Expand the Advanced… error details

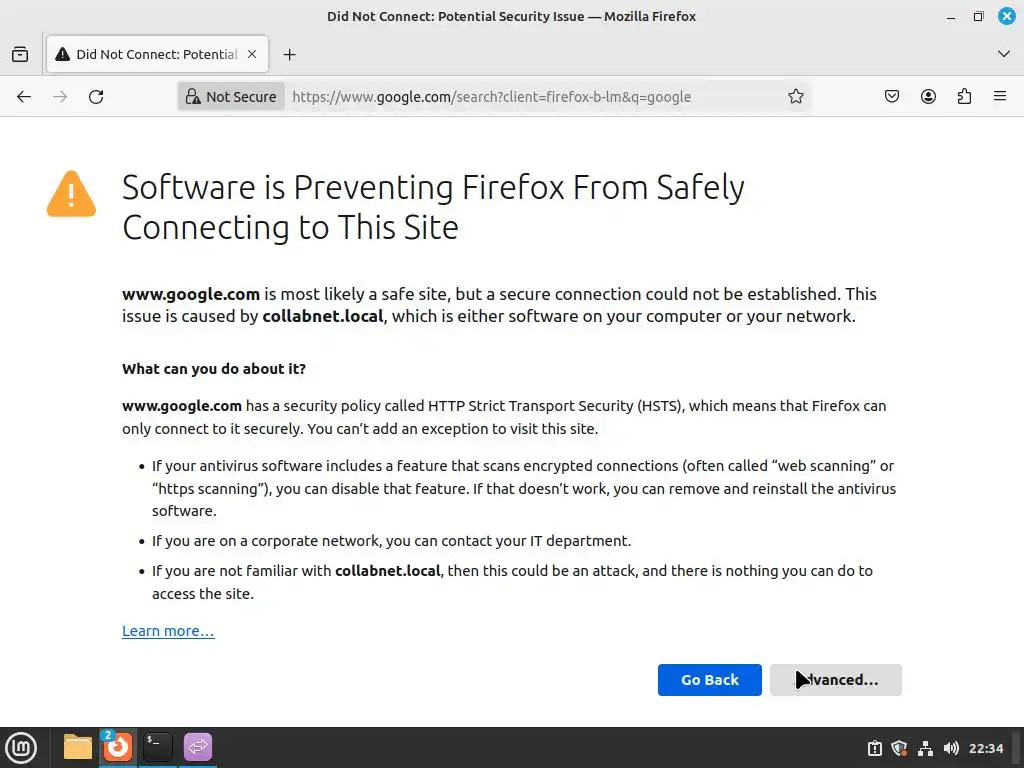836,680
